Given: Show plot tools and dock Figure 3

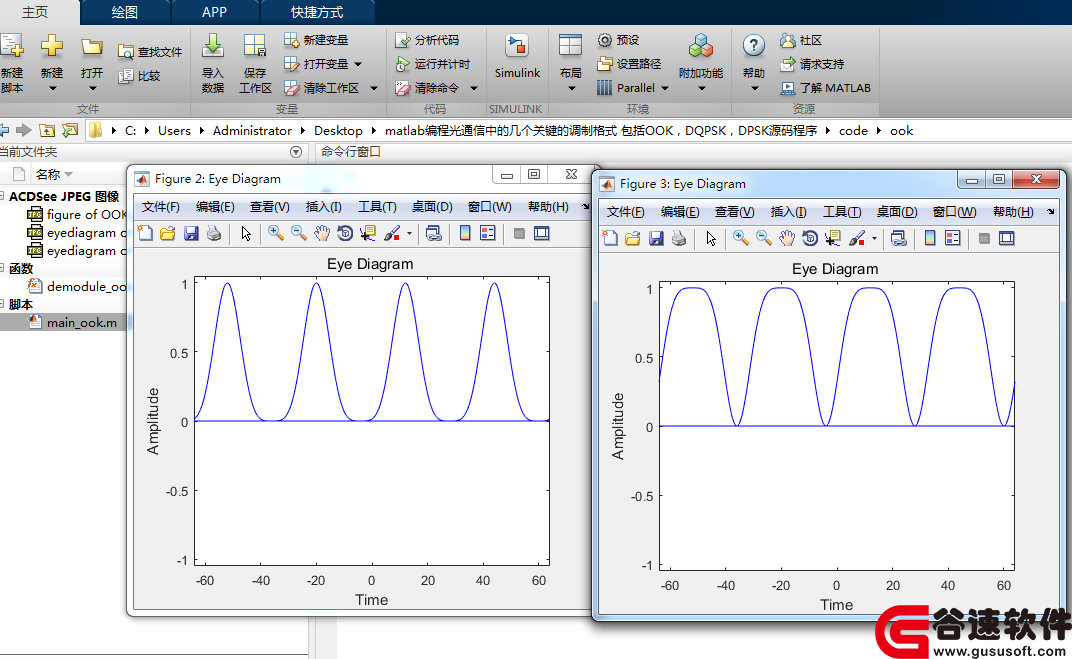Looking at the screenshot, I should tap(1006, 239).
